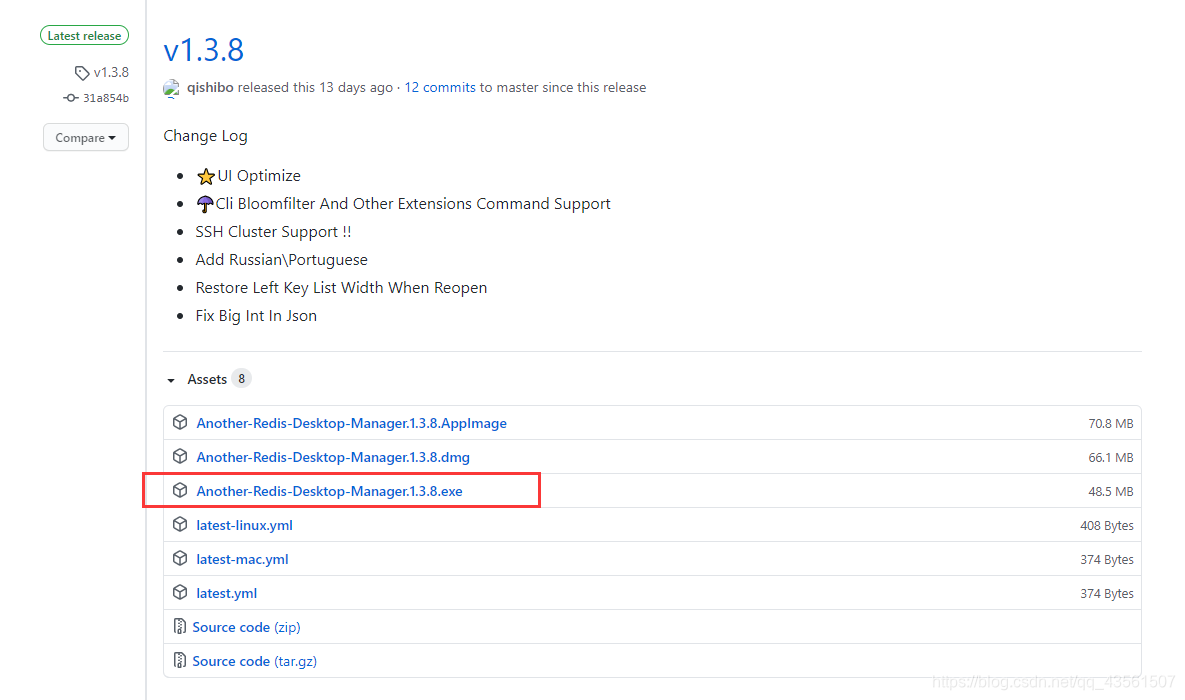Collapse the Assets section triangle

[x=171, y=380]
